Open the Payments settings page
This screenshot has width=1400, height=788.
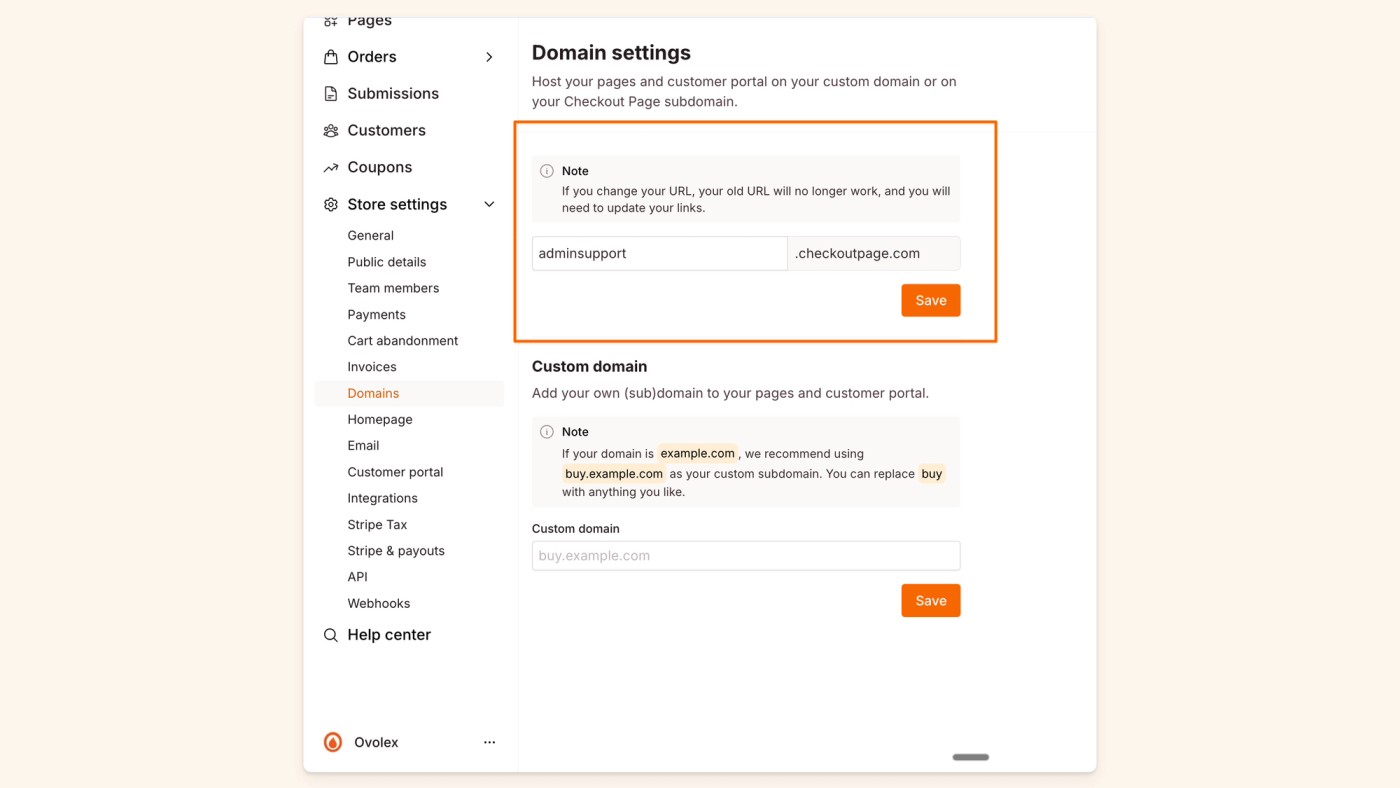[377, 314]
